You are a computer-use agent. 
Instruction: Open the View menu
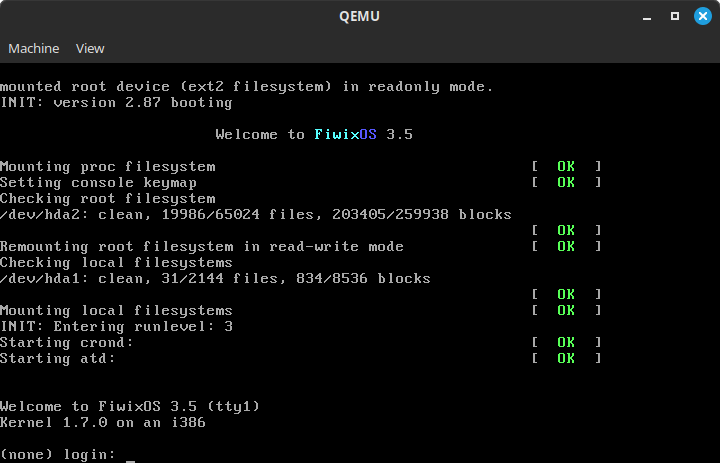click(x=90, y=48)
